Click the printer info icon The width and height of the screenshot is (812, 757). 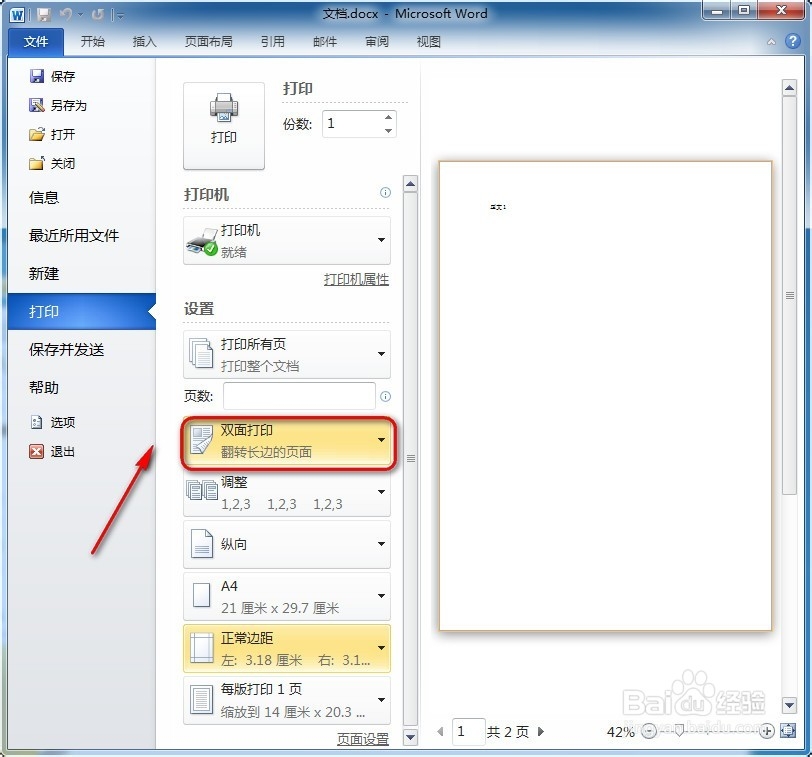click(385, 193)
